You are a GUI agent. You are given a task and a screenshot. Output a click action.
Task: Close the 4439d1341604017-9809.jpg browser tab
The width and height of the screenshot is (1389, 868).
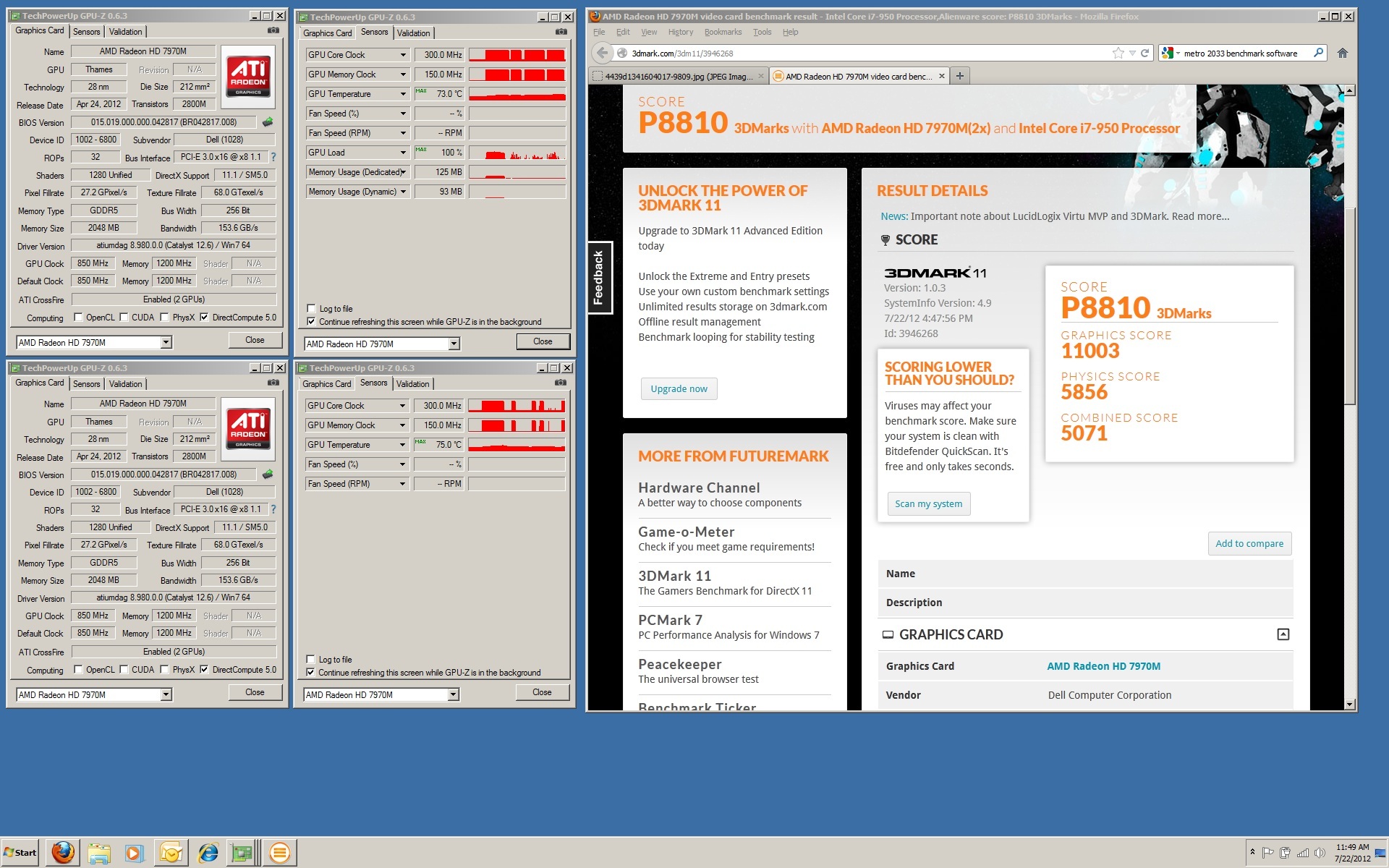[x=760, y=76]
